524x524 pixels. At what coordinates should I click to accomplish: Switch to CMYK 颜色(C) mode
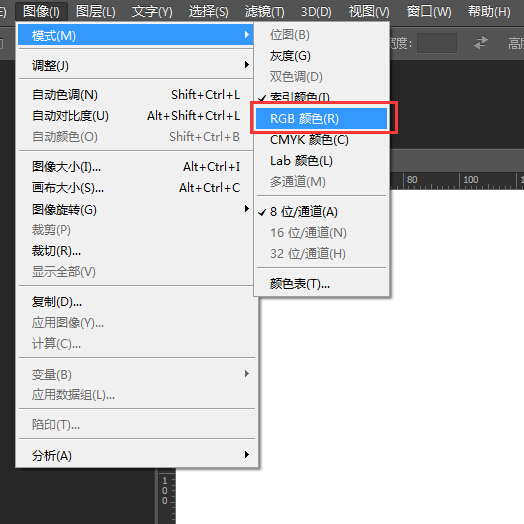[x=321, y=140]
